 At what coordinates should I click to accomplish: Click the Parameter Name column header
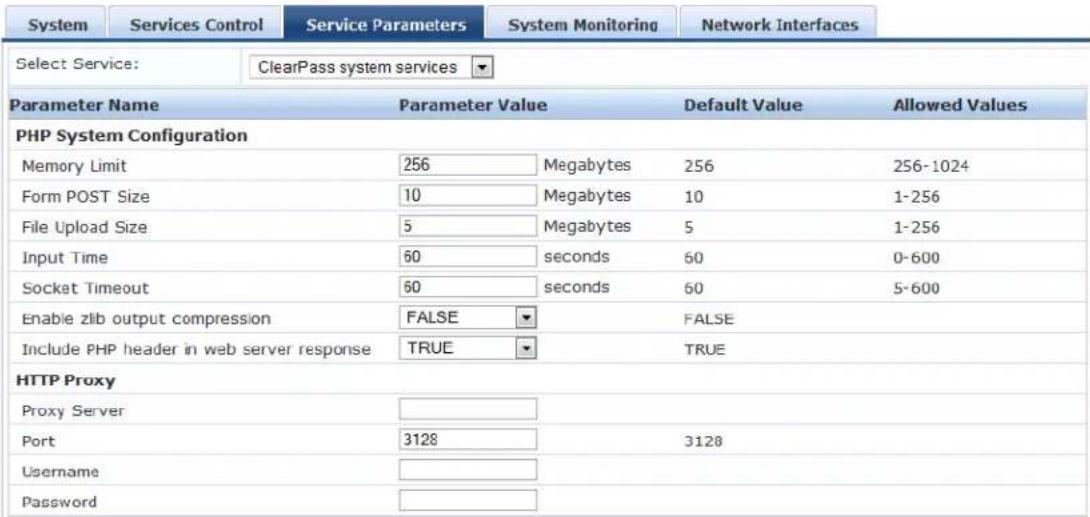pyautogui.click(x=84, y=106)
